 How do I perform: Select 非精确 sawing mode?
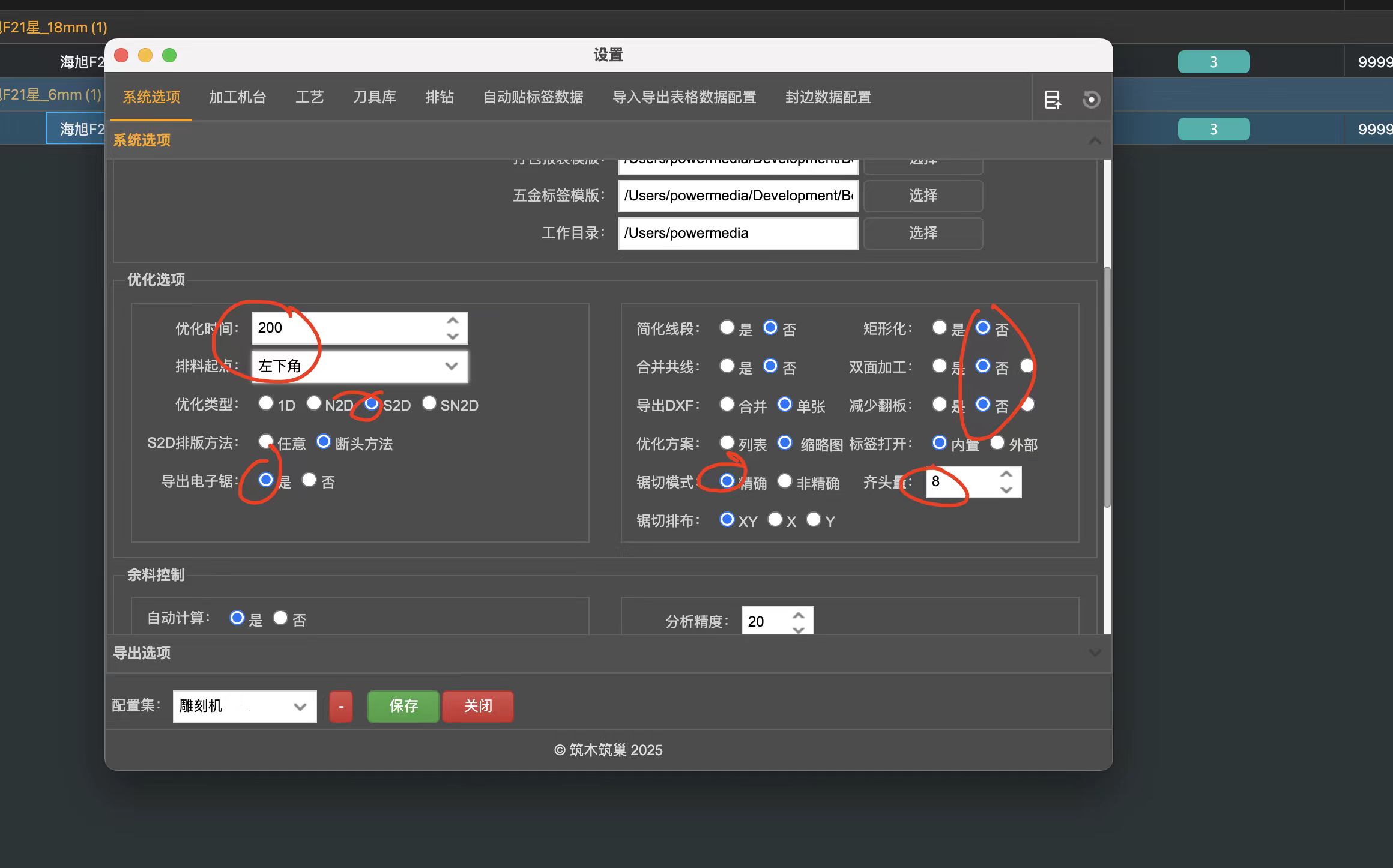[785, 481]
